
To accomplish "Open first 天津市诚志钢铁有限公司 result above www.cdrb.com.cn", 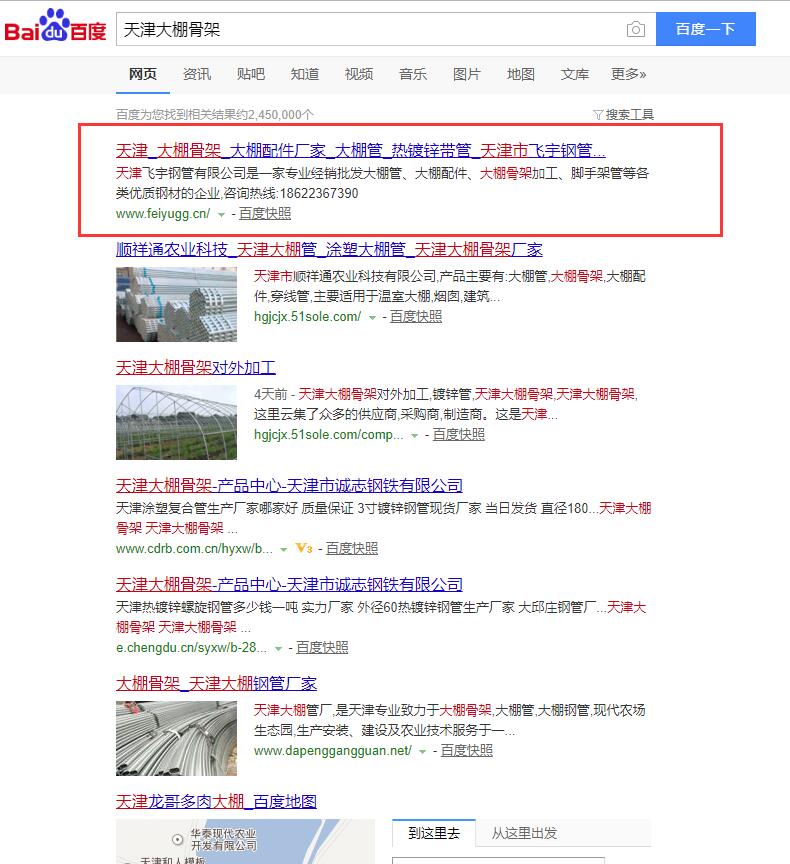I will click(x=289, y=485).
